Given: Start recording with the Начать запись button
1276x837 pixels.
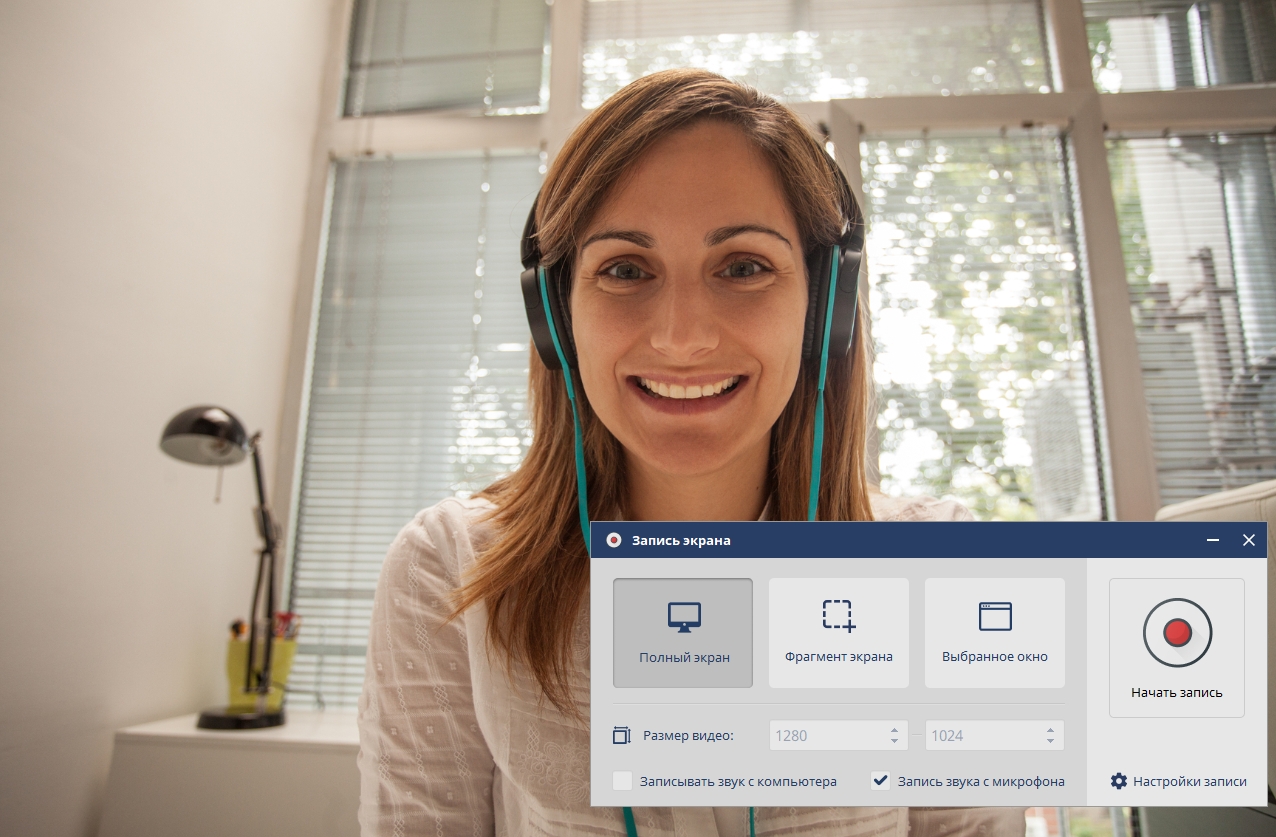Looking at the screenshot, I should (x=1177, y=647).
